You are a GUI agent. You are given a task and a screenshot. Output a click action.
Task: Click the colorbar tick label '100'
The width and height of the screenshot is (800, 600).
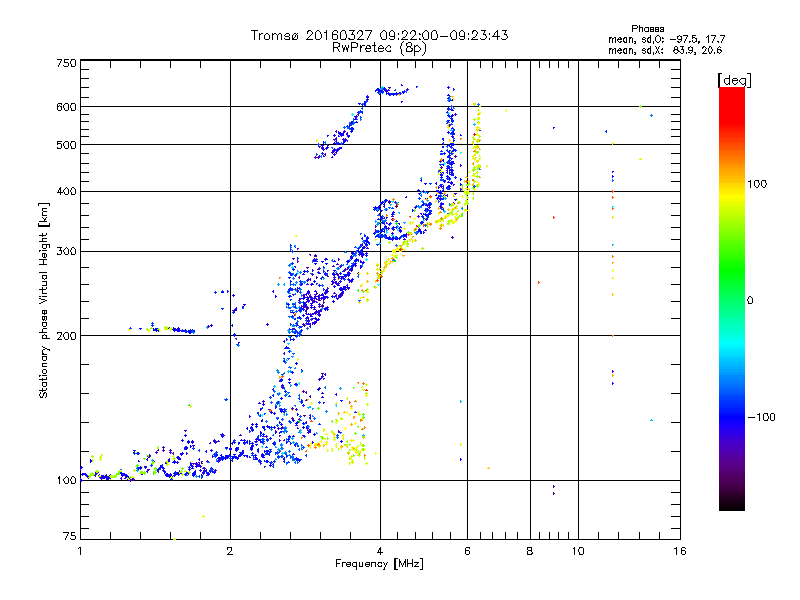pos(757,184)
